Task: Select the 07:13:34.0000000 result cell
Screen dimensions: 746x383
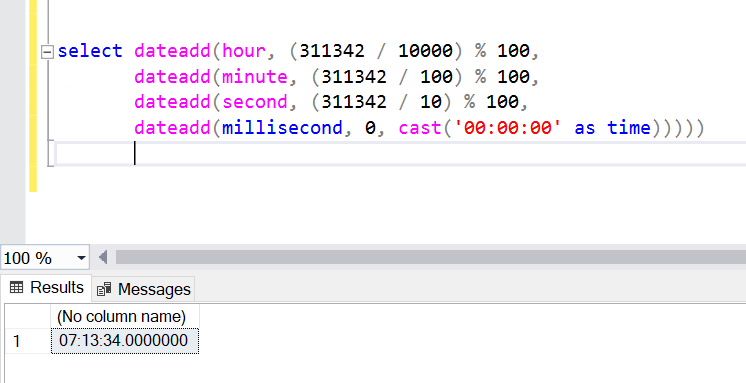Action: 125,341
